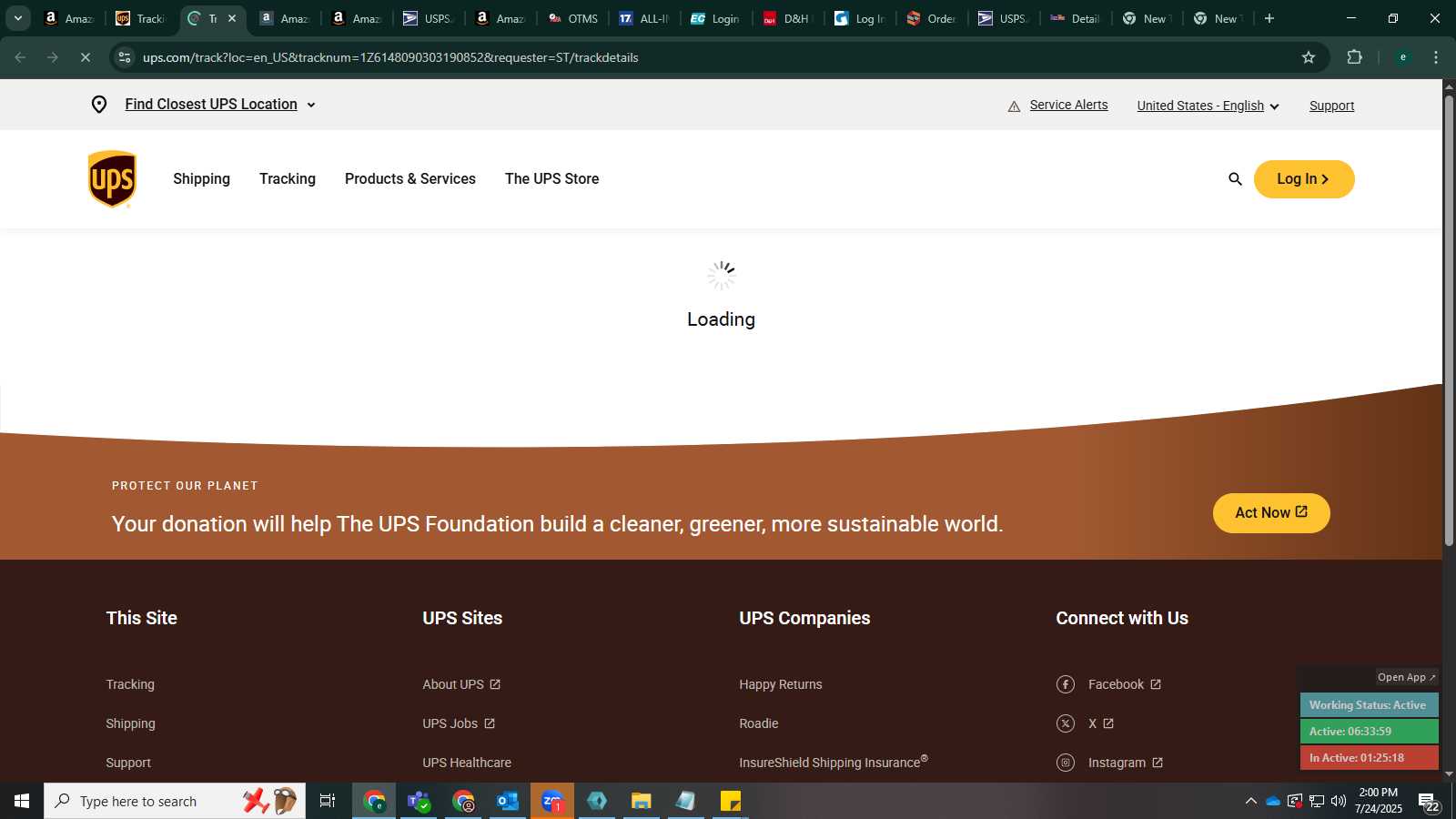Open Microsoft Teams from taskbar
The width and height of the screenshot is (1456, 819).
[x=419, y=801]
